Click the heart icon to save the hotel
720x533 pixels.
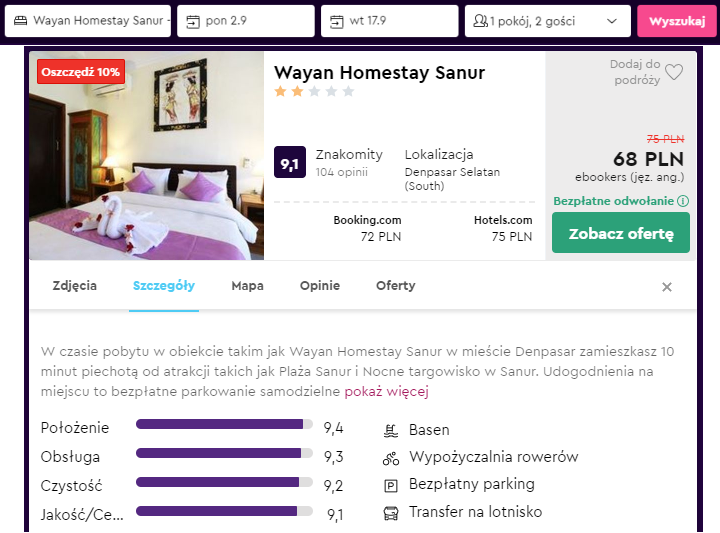(674, 72)
